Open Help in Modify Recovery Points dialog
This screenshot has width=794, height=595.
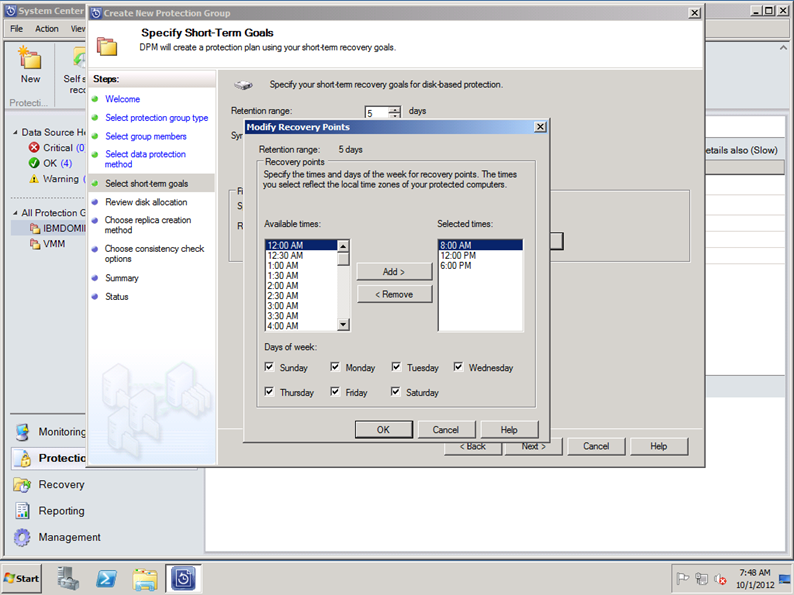click(509, 429)
